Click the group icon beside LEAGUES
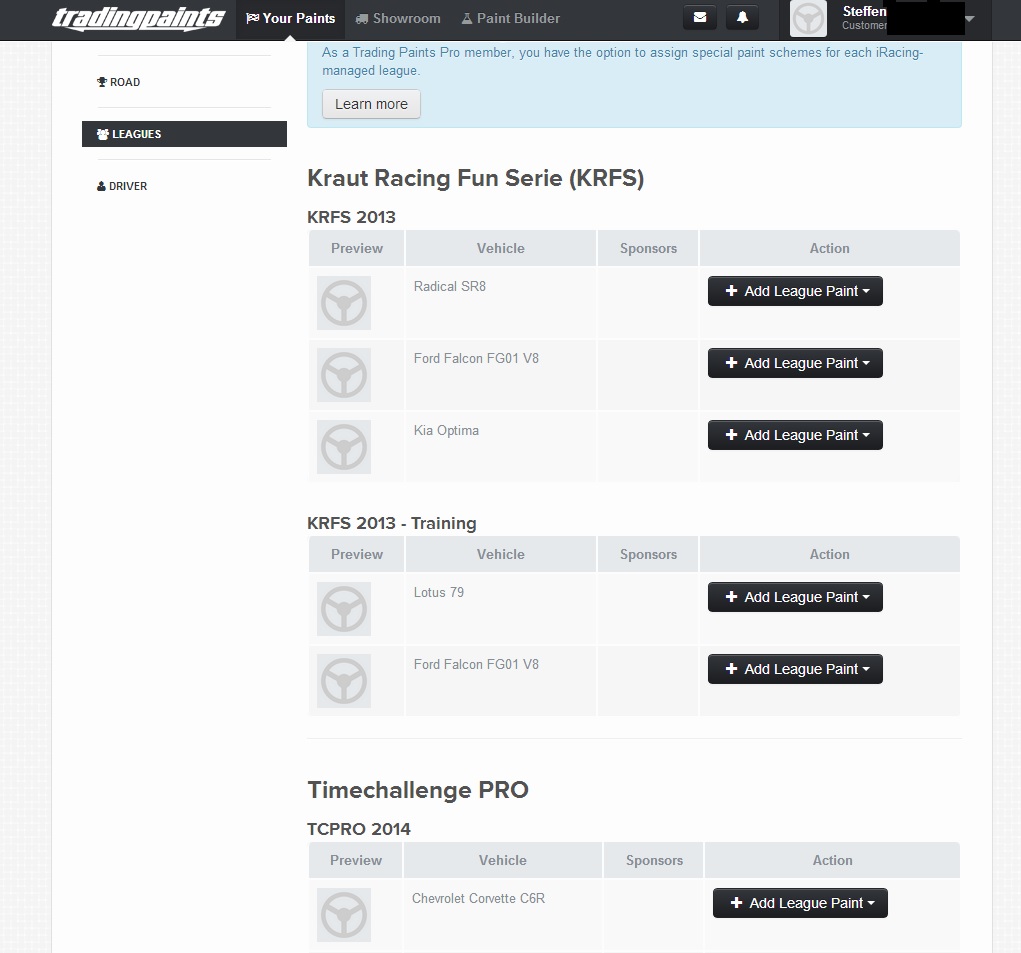 pos(103,134)
